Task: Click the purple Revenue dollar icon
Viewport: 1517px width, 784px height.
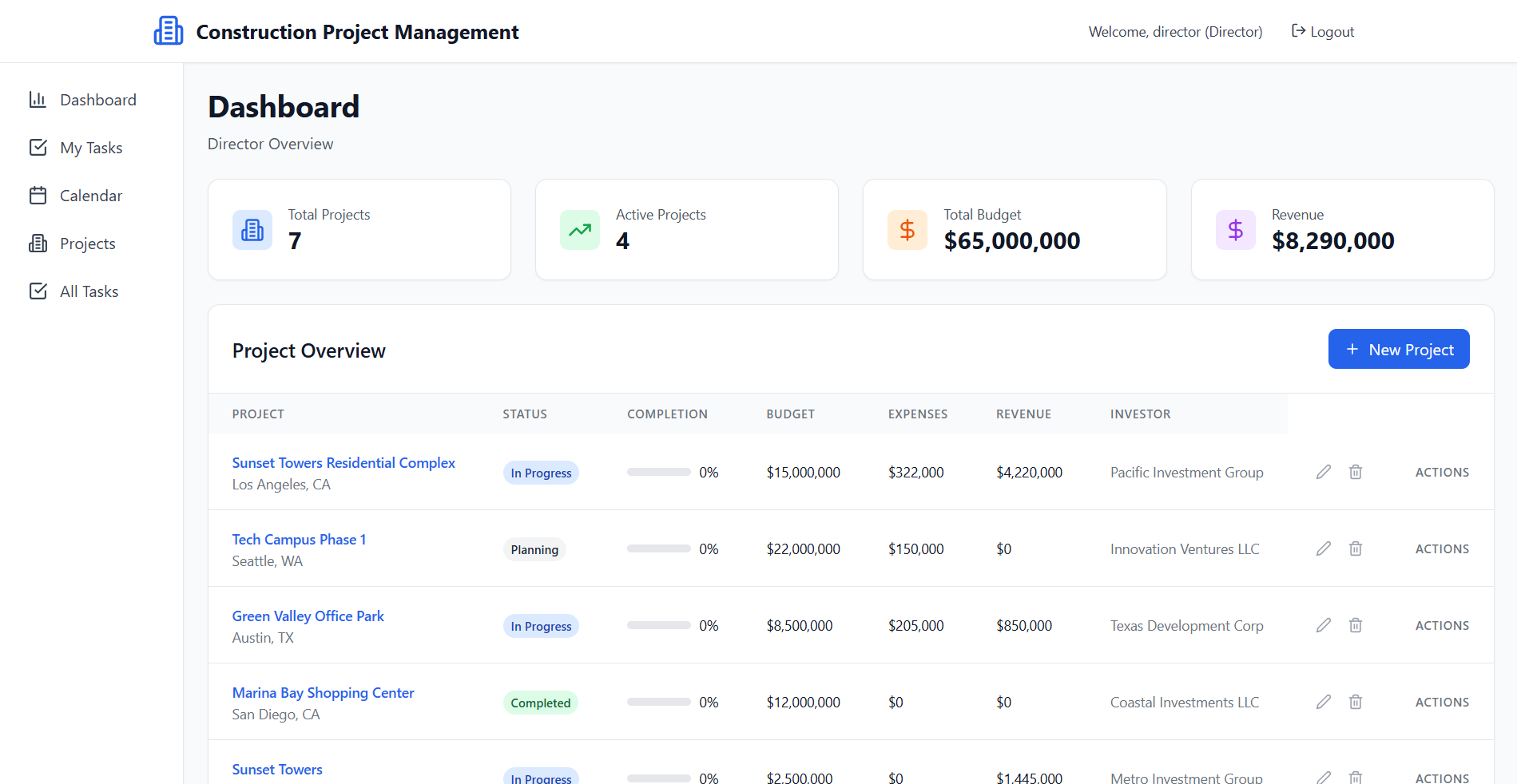Action: [1235, 230]
